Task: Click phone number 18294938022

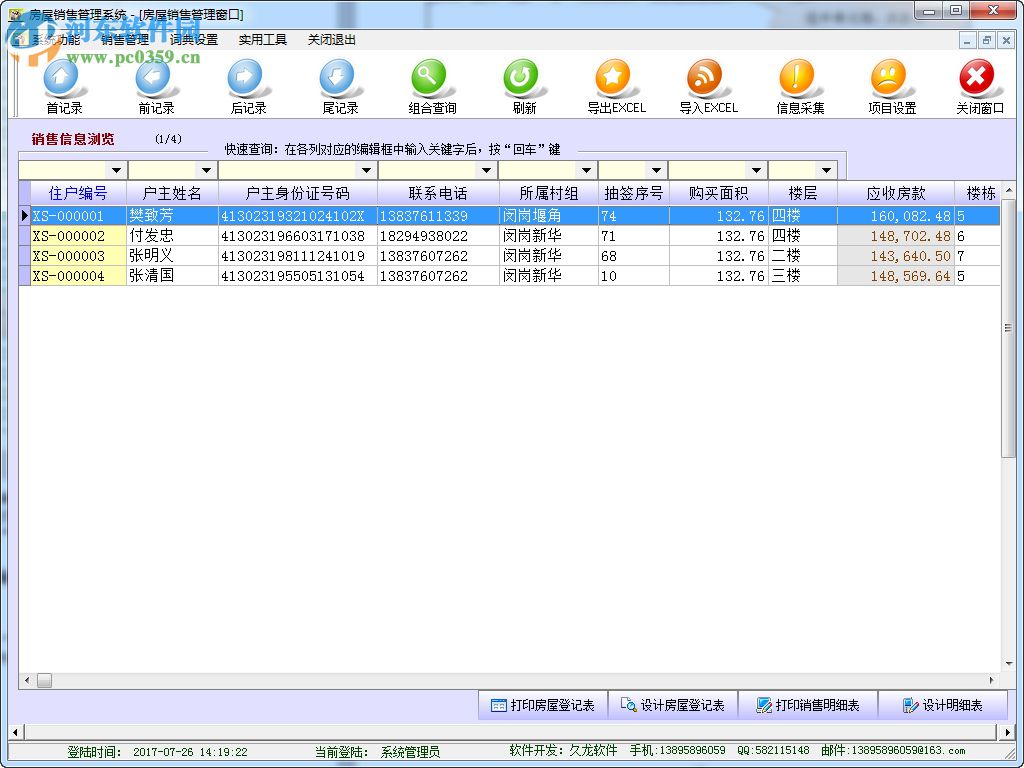Action: [423, 236]
